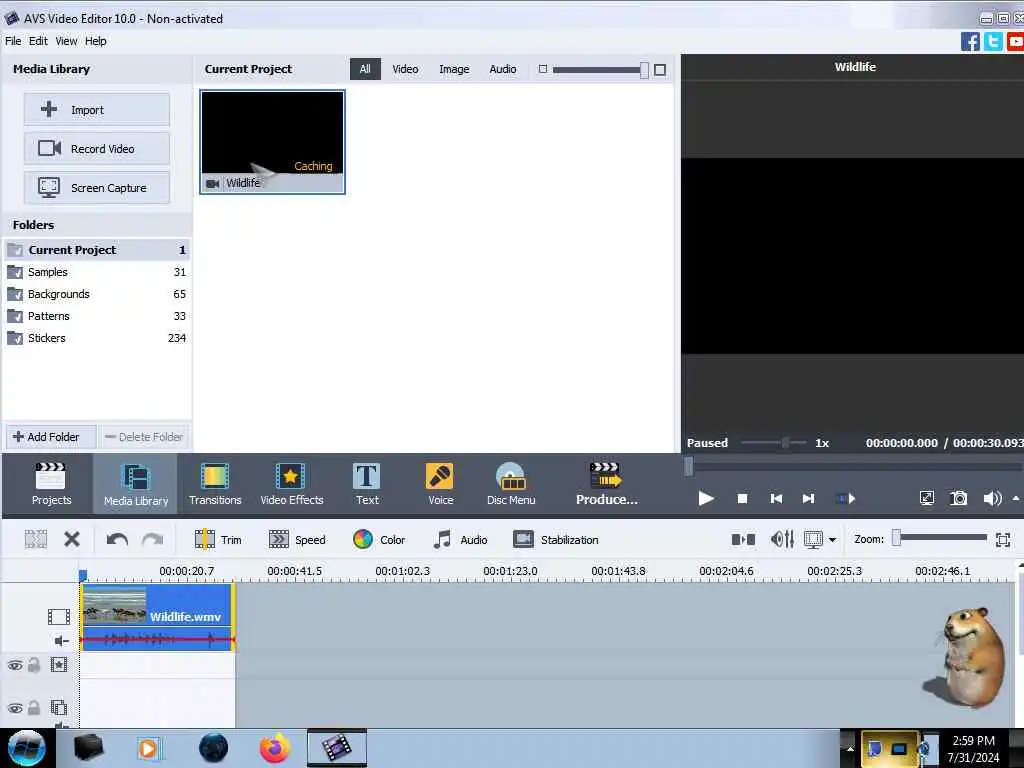The image size is (1024, 768).
Task: Click the Trim tool
Action: pos(218,539)
